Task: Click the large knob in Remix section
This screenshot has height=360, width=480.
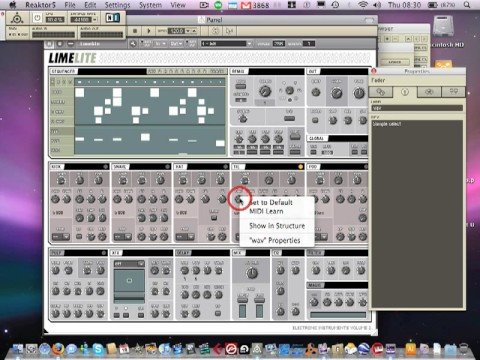Action: click(265, 90)
